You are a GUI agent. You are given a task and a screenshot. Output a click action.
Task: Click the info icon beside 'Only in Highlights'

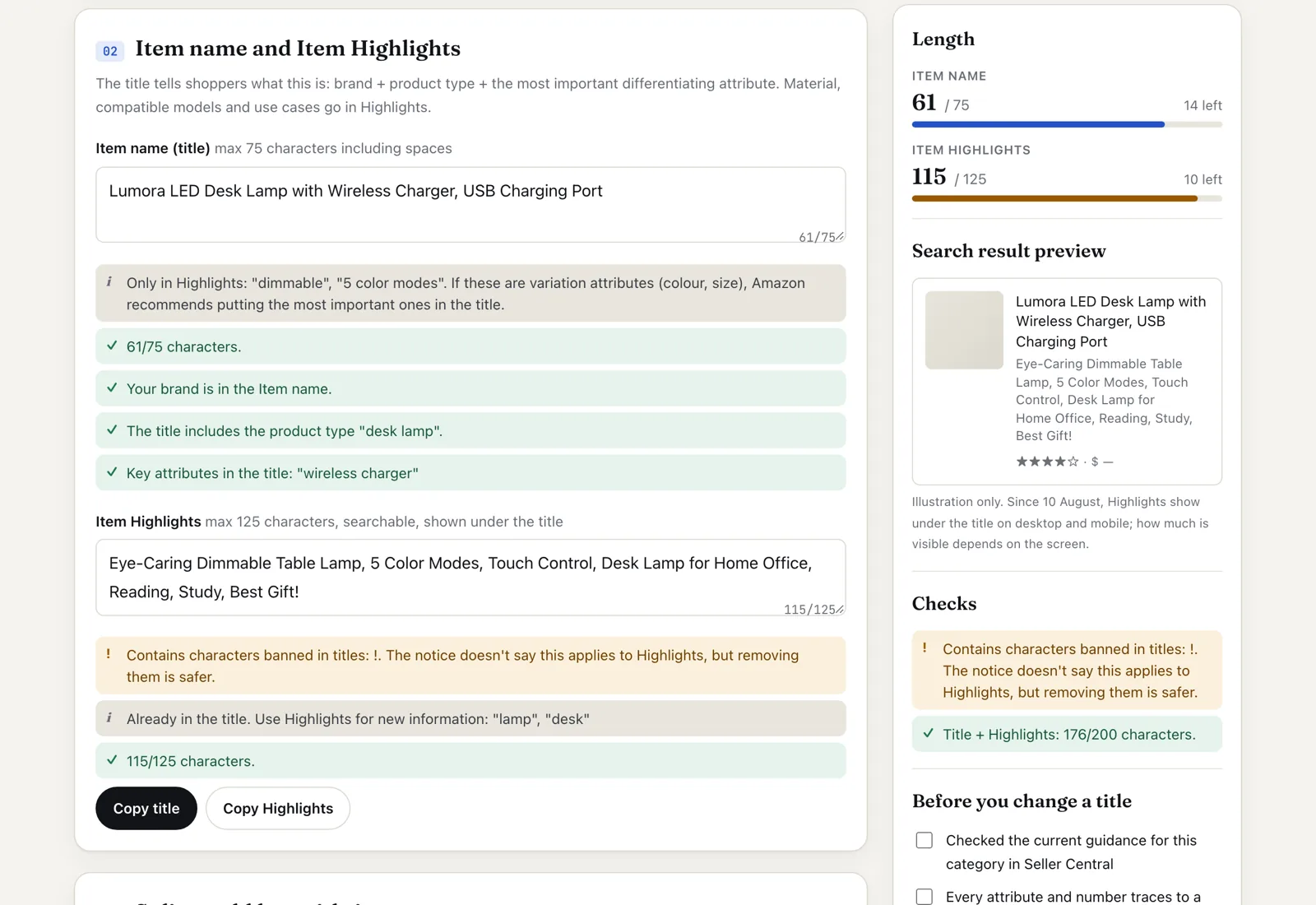click(109, 282)
